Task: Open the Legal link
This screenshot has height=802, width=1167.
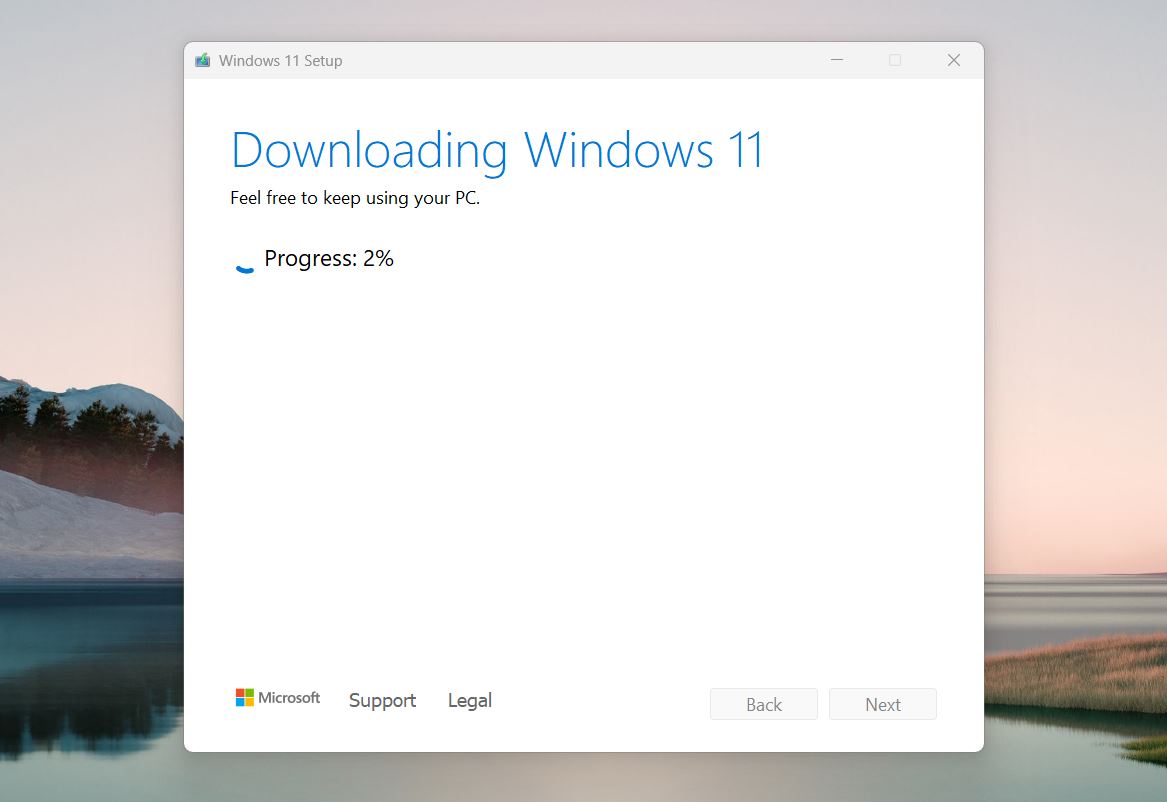Action: [470, 701]
